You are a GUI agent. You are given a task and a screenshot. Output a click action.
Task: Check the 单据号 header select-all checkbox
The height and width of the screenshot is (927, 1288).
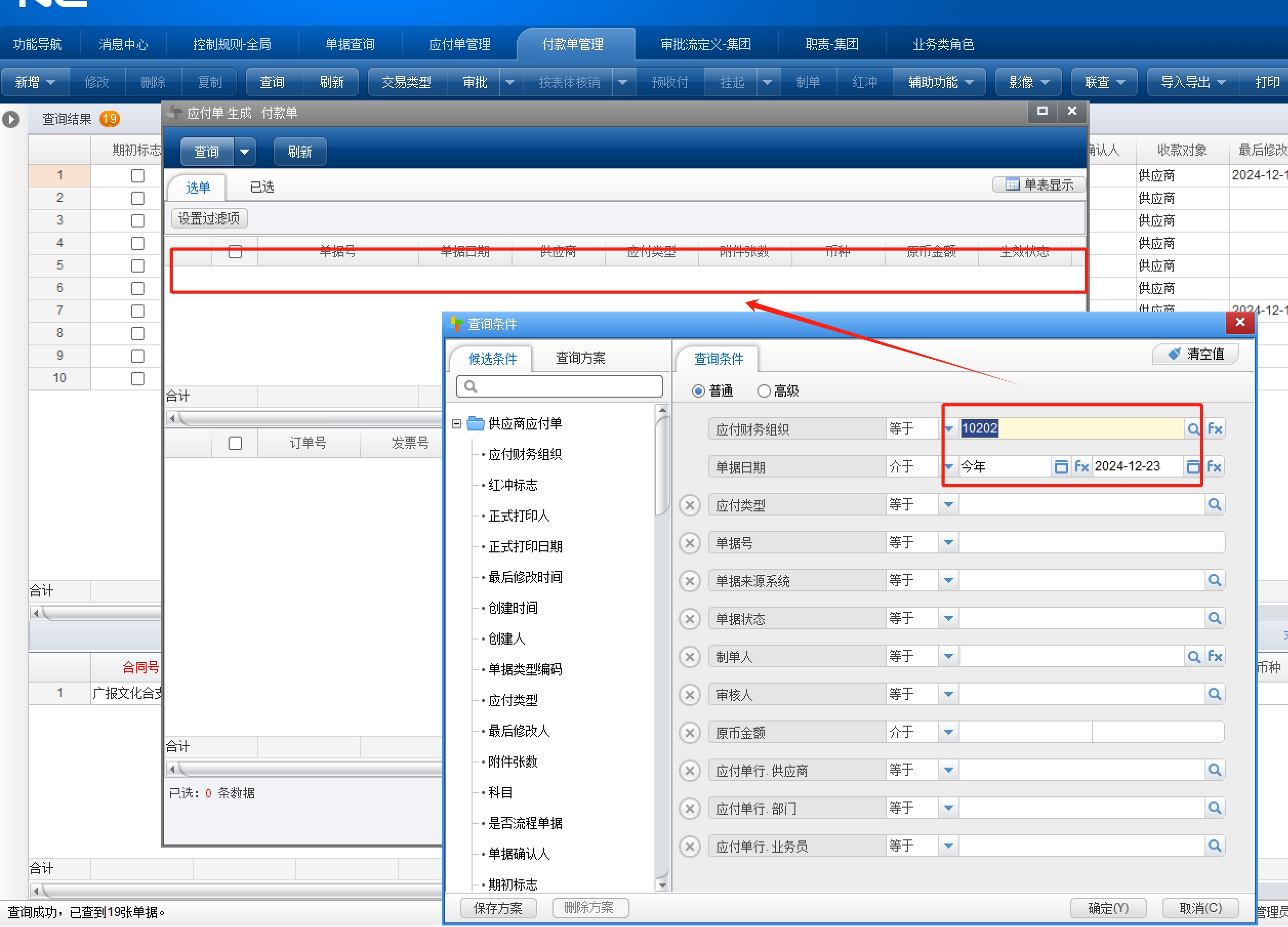pos(235,252)
